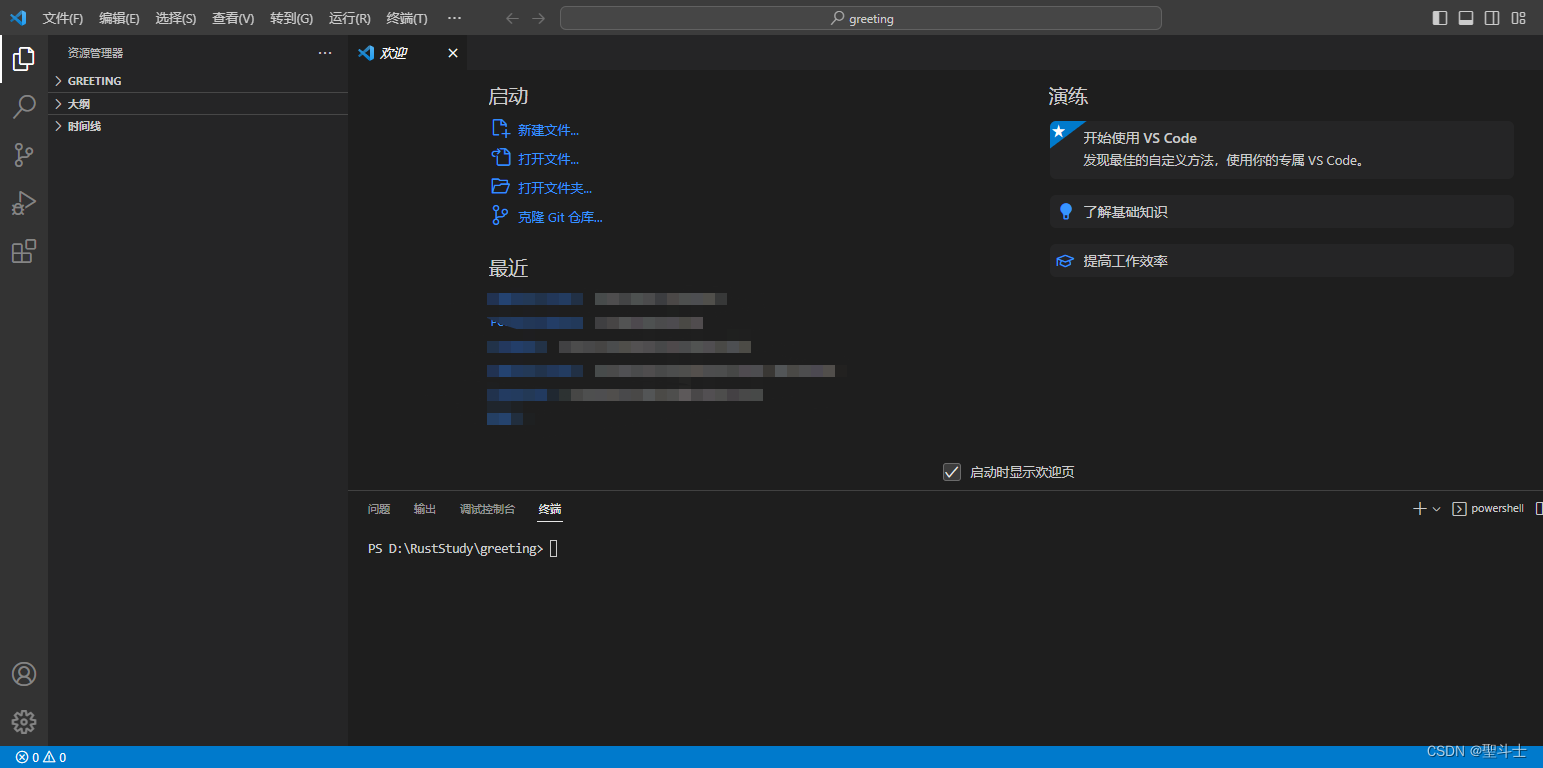The image size is (1543, 768).
Task: Click the warnings icon in status bar
Action: click(49, 758)
